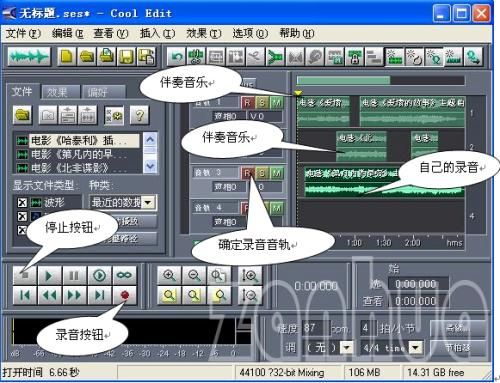This screenshot has height=383, width=500.
Task: Open the key (无) dropdown arrow
Action: (x=347, y=348)
